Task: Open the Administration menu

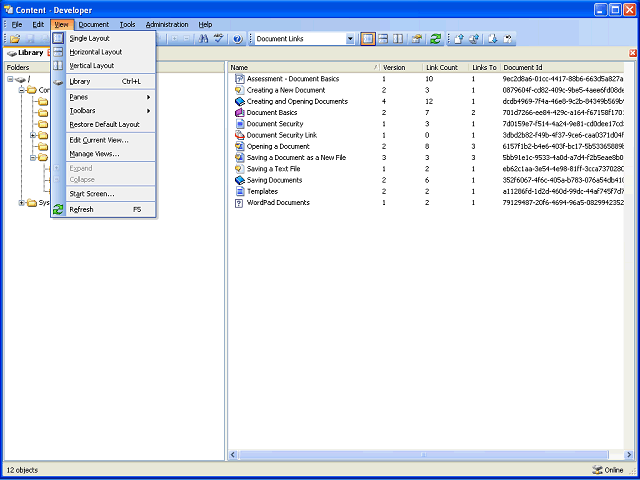Action: click(167, 24)
